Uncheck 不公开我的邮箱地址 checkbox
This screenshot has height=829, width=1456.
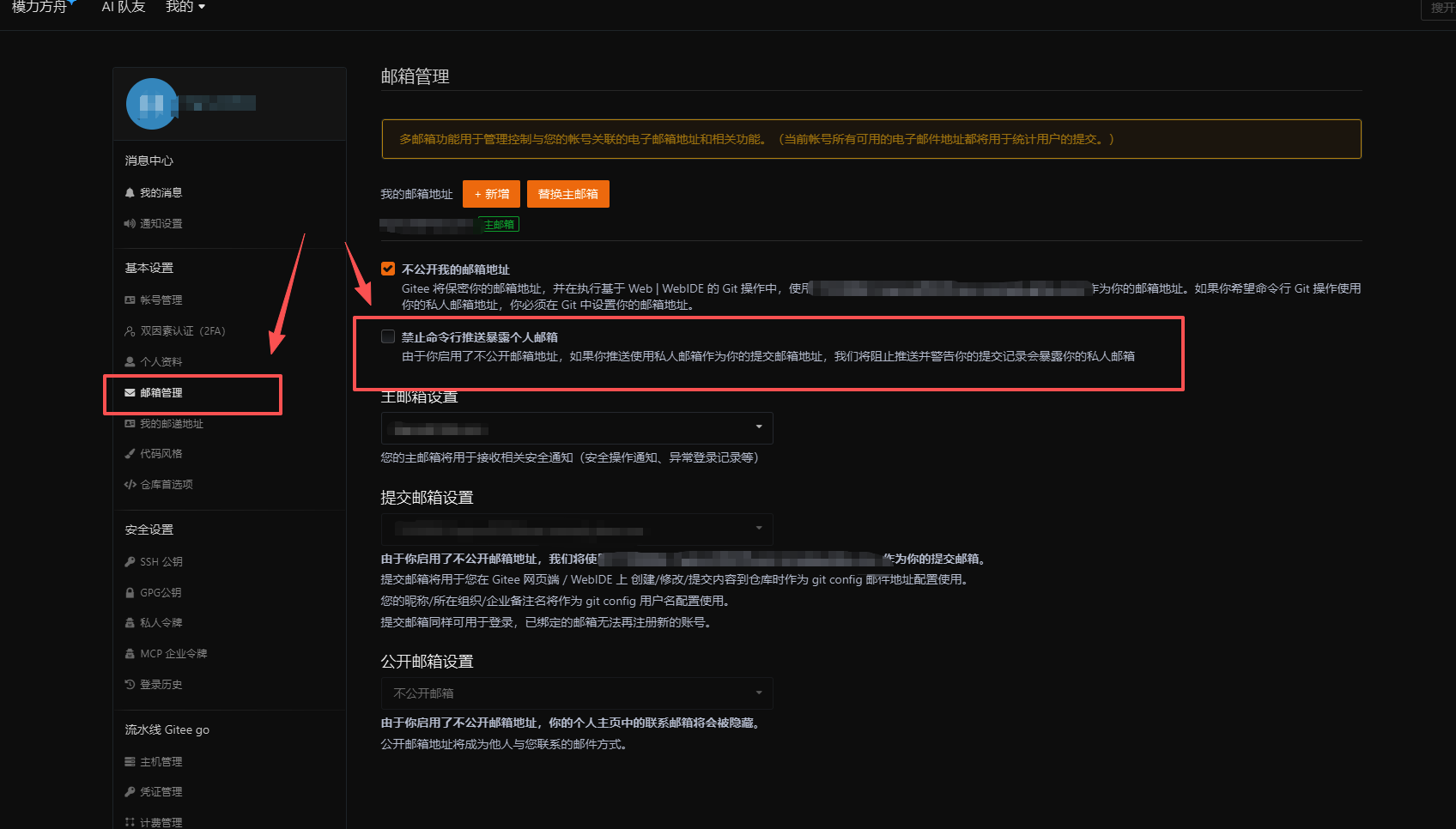pyautogui.click(x=388, y=269)
